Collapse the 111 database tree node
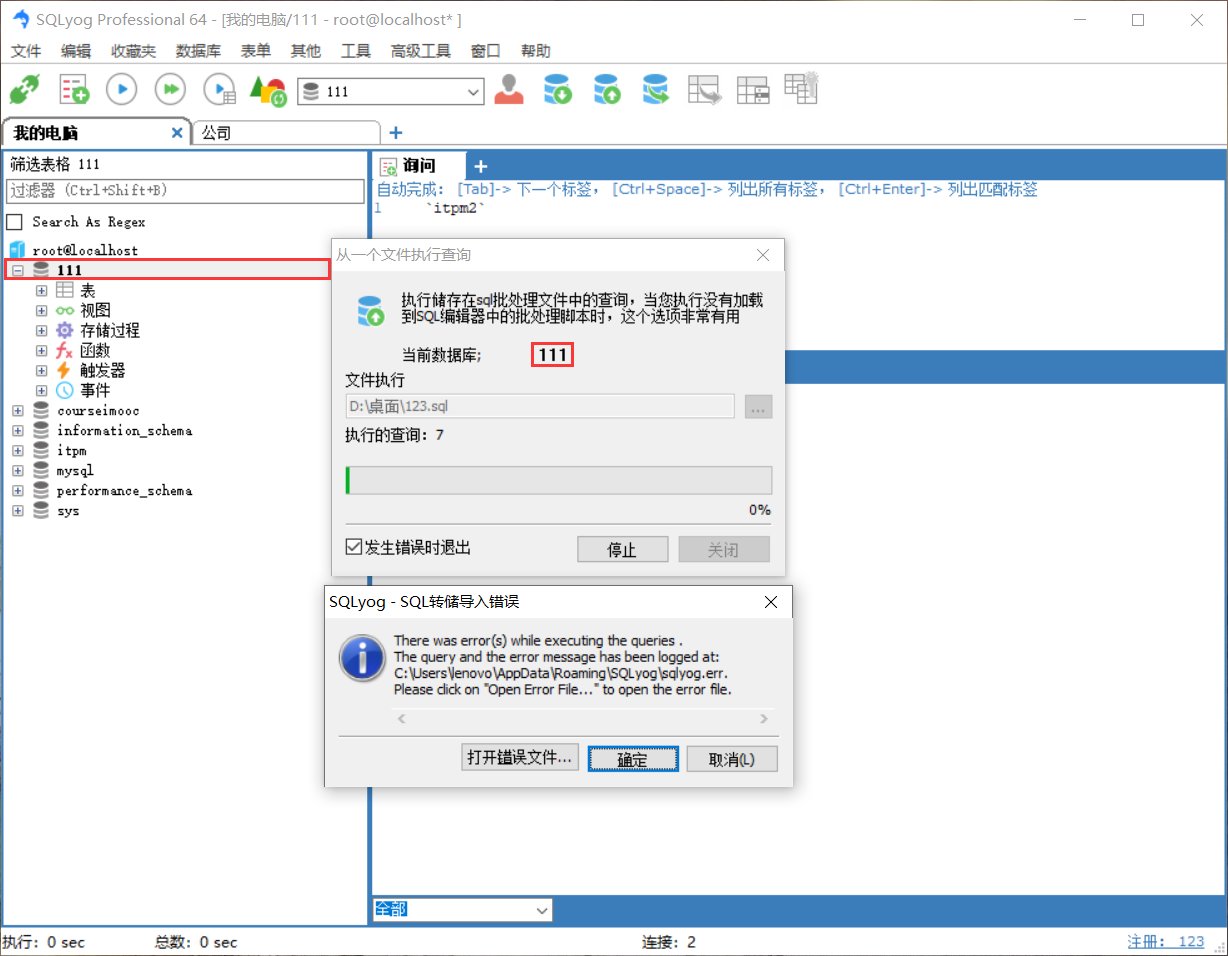 (x=17, y=270)
